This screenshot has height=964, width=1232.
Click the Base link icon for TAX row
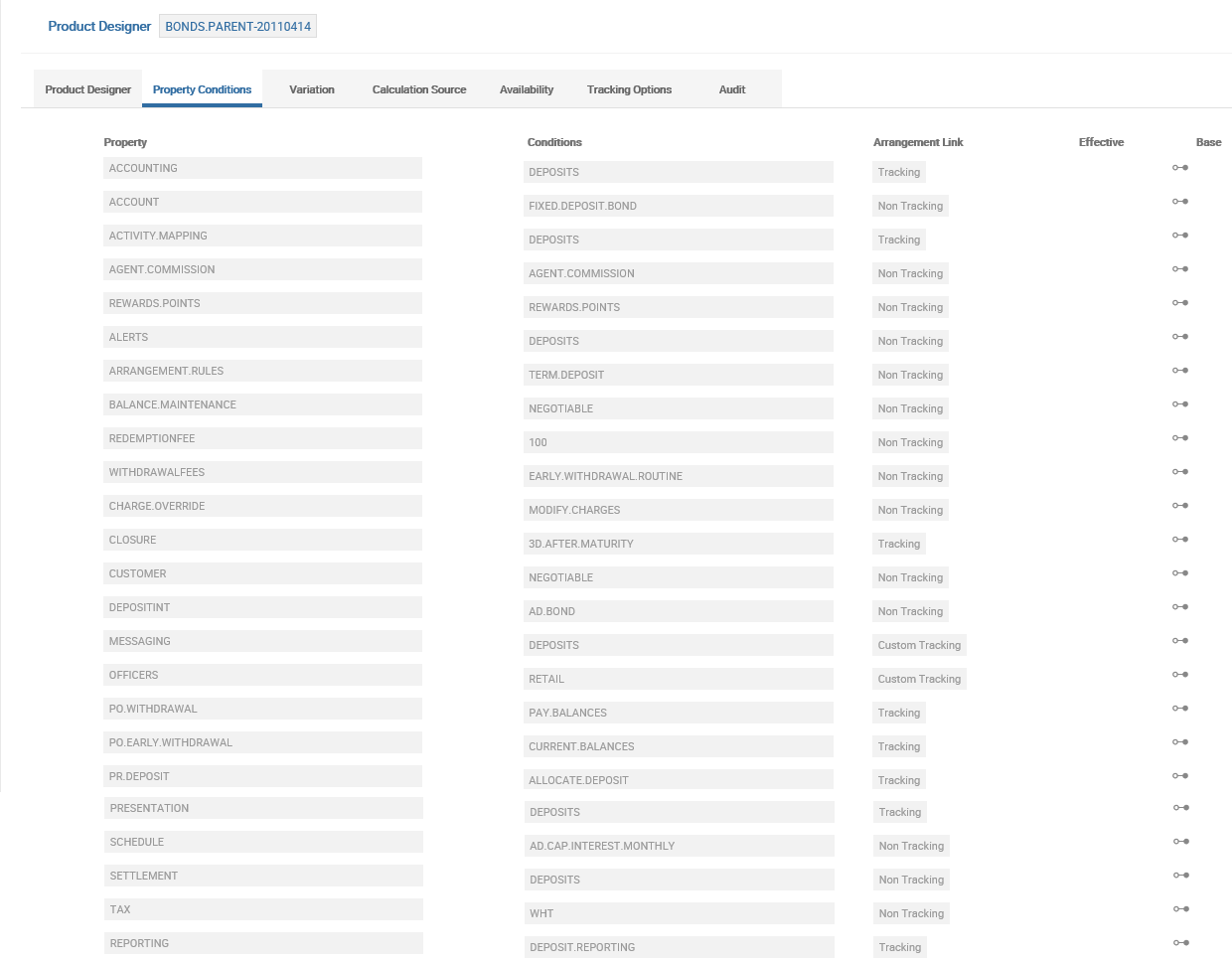point(1181,909)
